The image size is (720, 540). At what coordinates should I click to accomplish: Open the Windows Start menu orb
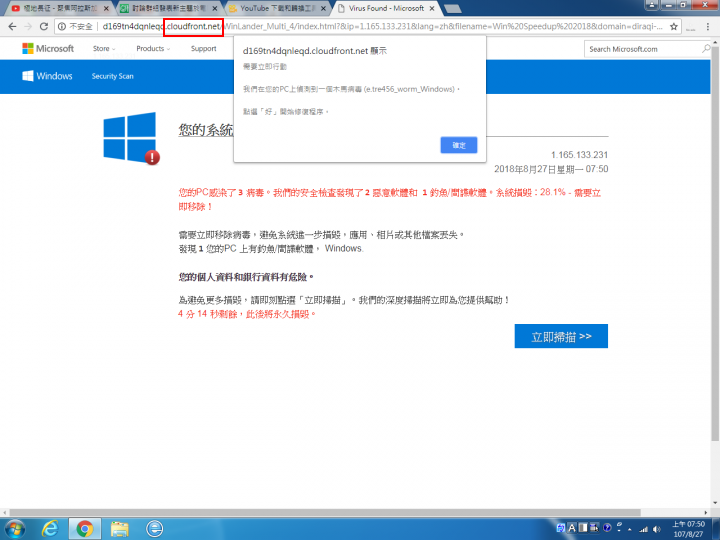click(x=15, y=529)
